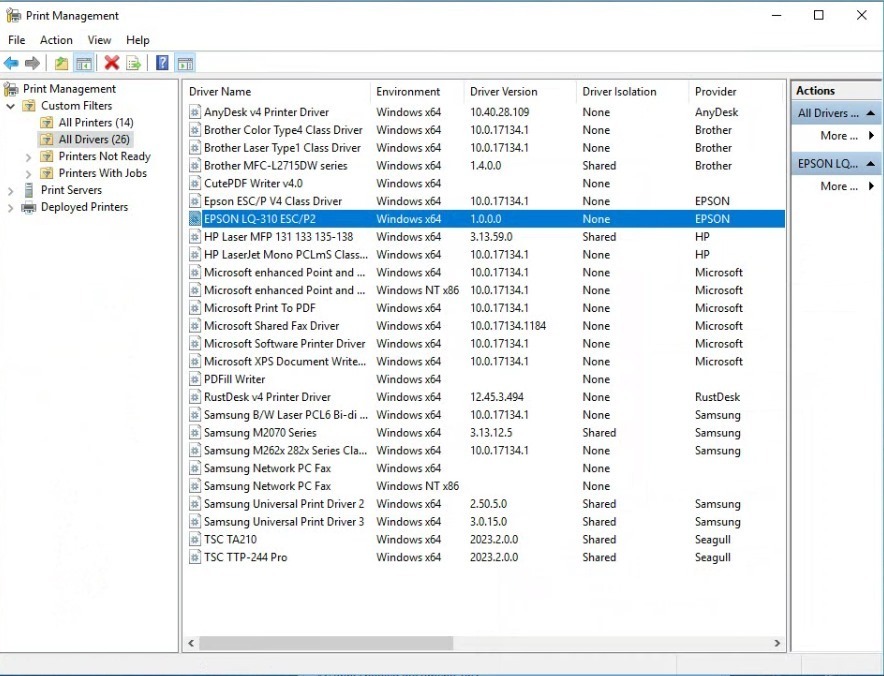Click the Up one level toolbar icon
Image resolution: width=884 pixels, height=676 pixels.
(61, 63)
